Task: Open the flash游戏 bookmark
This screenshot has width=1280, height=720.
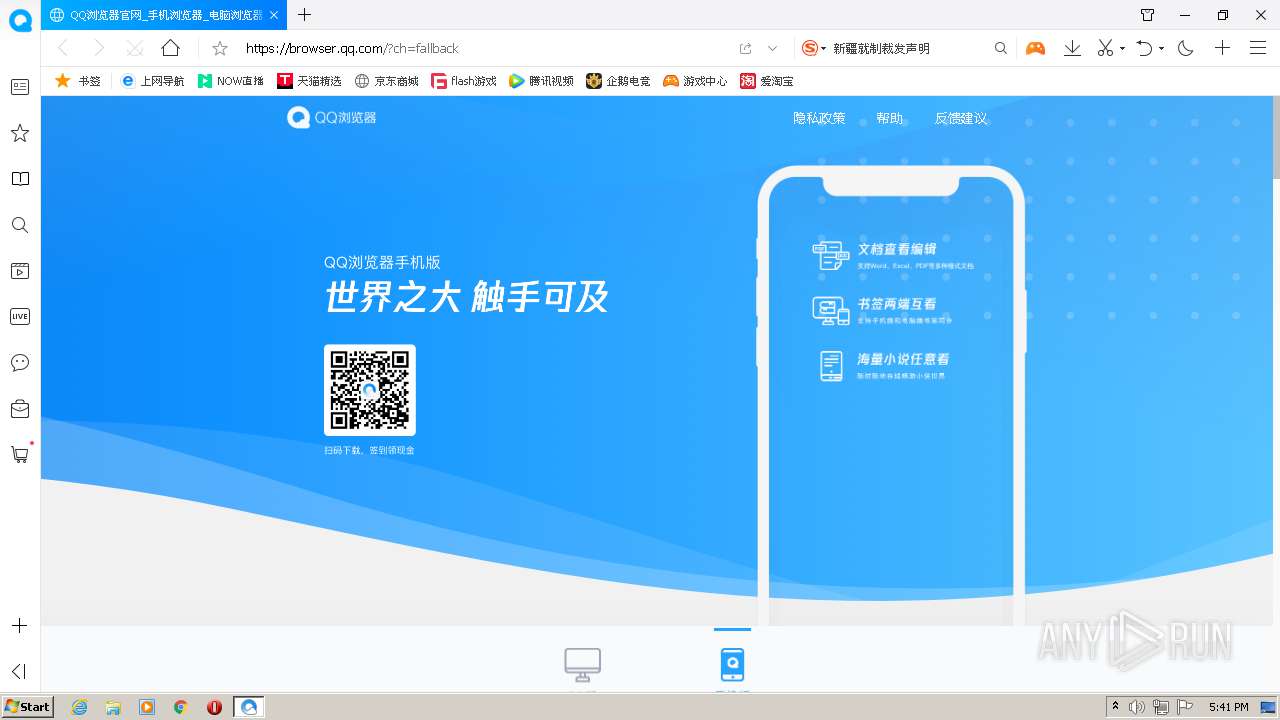Action: tap(464, 81)
